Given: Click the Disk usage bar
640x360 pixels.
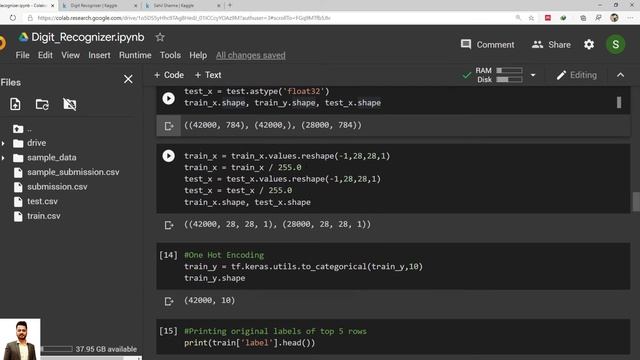Looking at the screenshot, I should click(x=509, y=80).
